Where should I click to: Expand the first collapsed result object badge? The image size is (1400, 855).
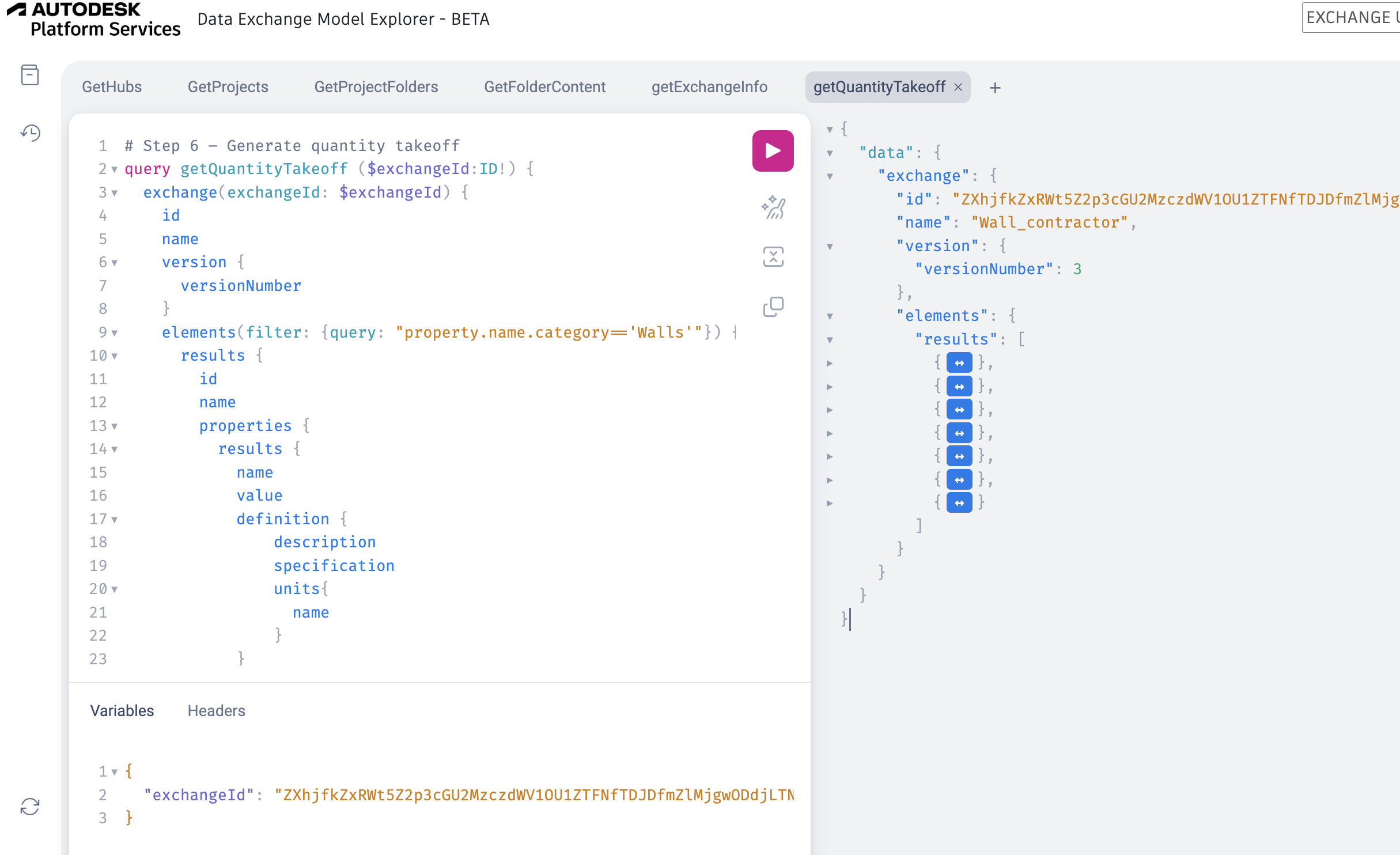click(x=959, y=363)
